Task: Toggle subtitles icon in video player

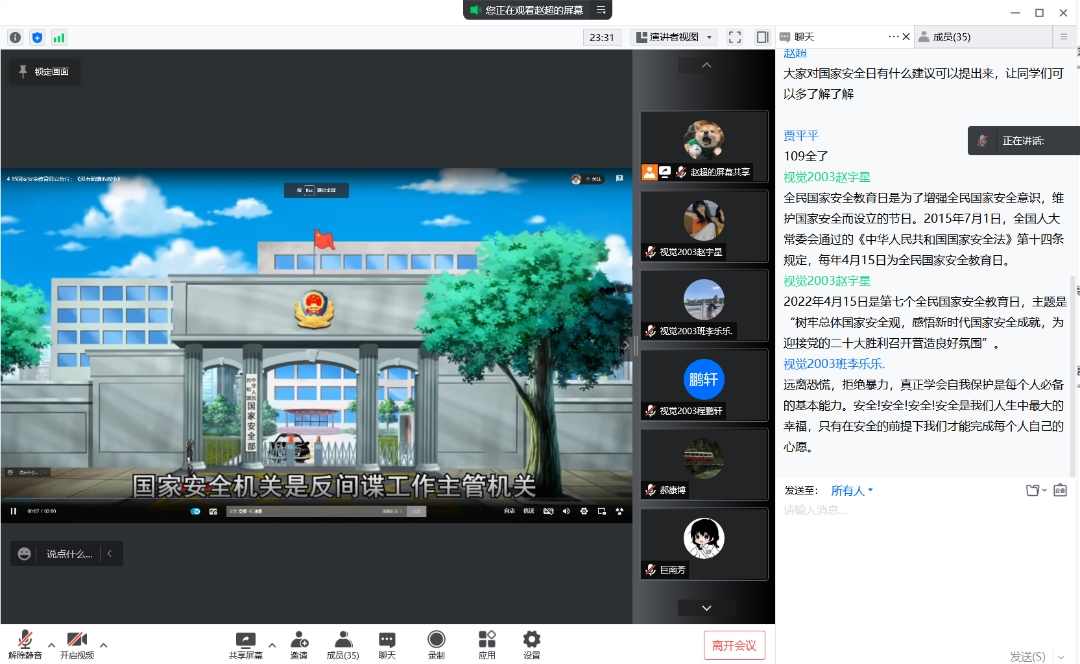Action: click(x=548, y=511)
